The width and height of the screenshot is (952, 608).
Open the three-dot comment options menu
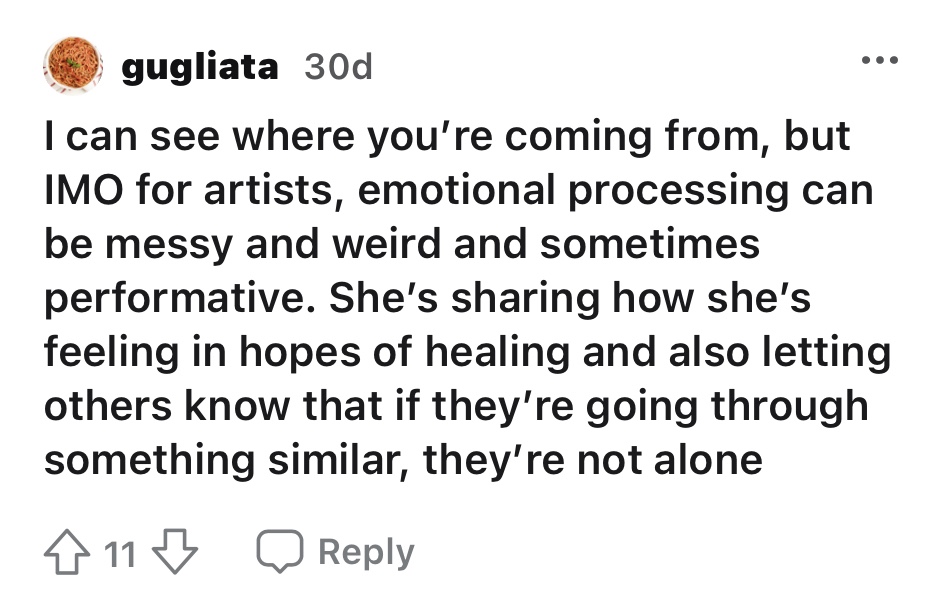click(x=881, y=61)
